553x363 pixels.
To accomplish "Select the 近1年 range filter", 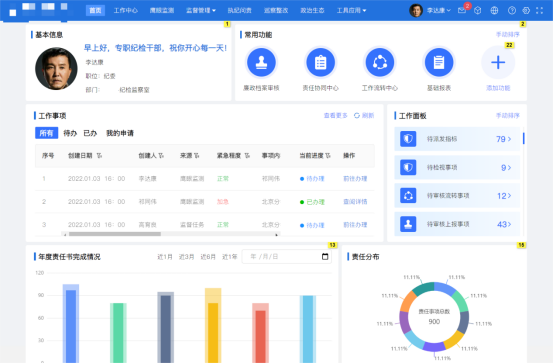I will click(230, 257).
